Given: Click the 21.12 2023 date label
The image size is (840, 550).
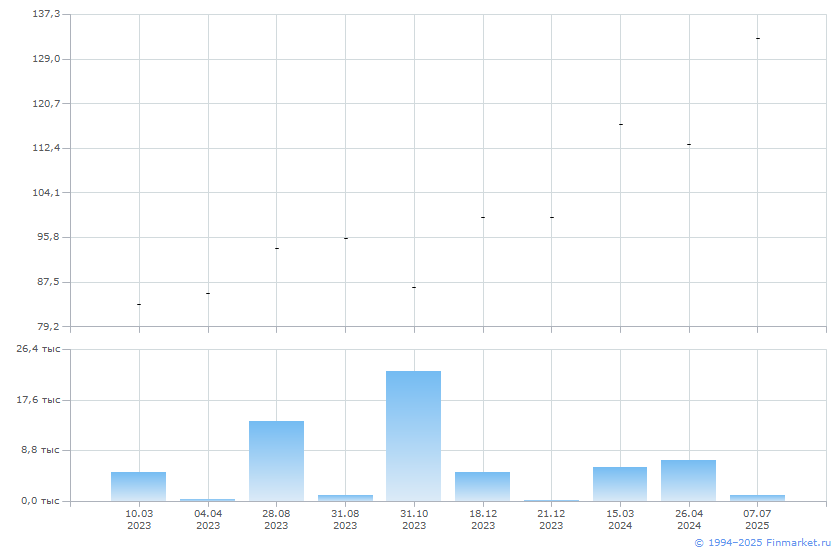Looking at the screenshot, I should (551, 519).
